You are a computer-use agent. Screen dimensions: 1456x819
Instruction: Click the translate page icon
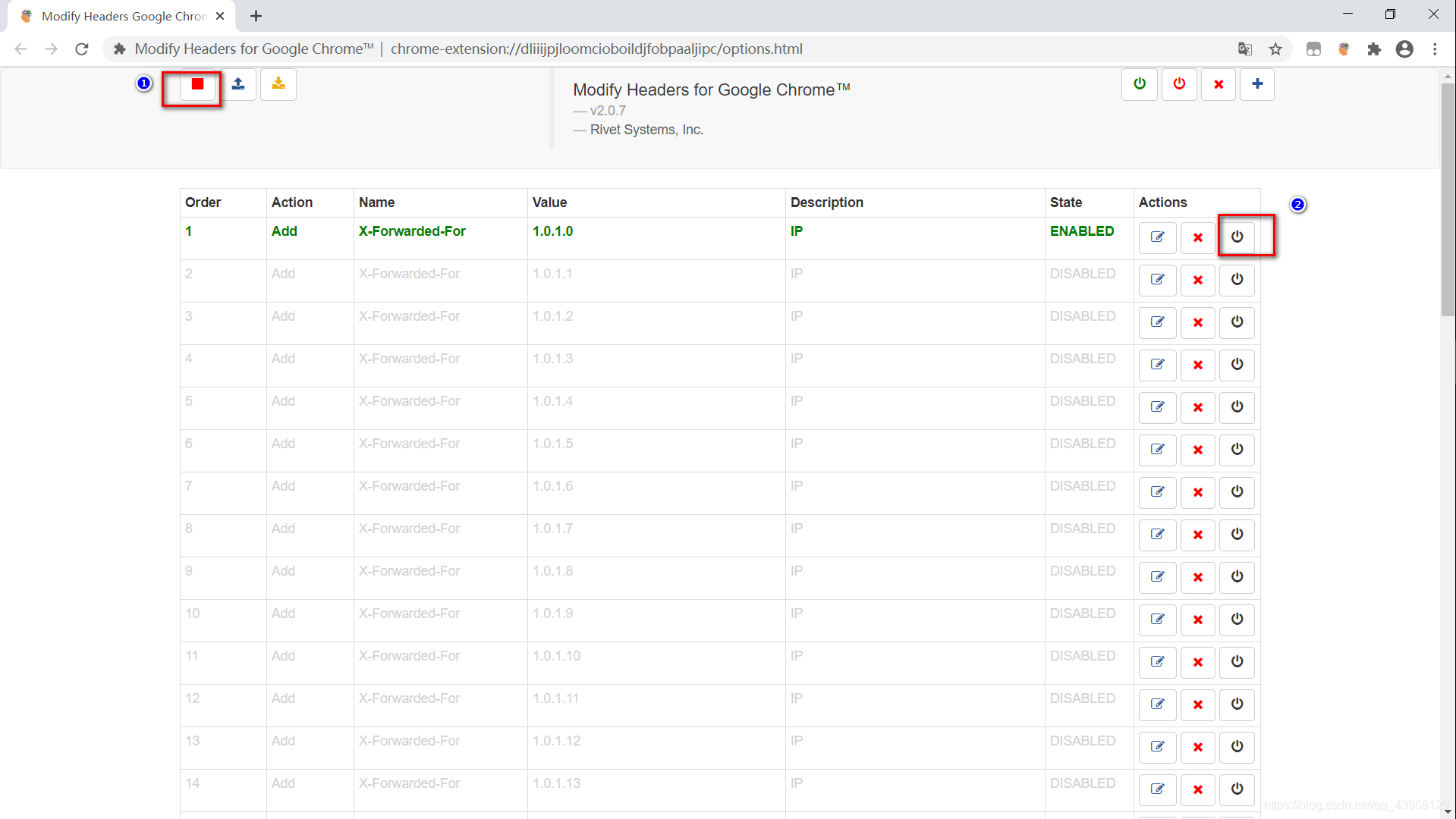click(1245, 49)
